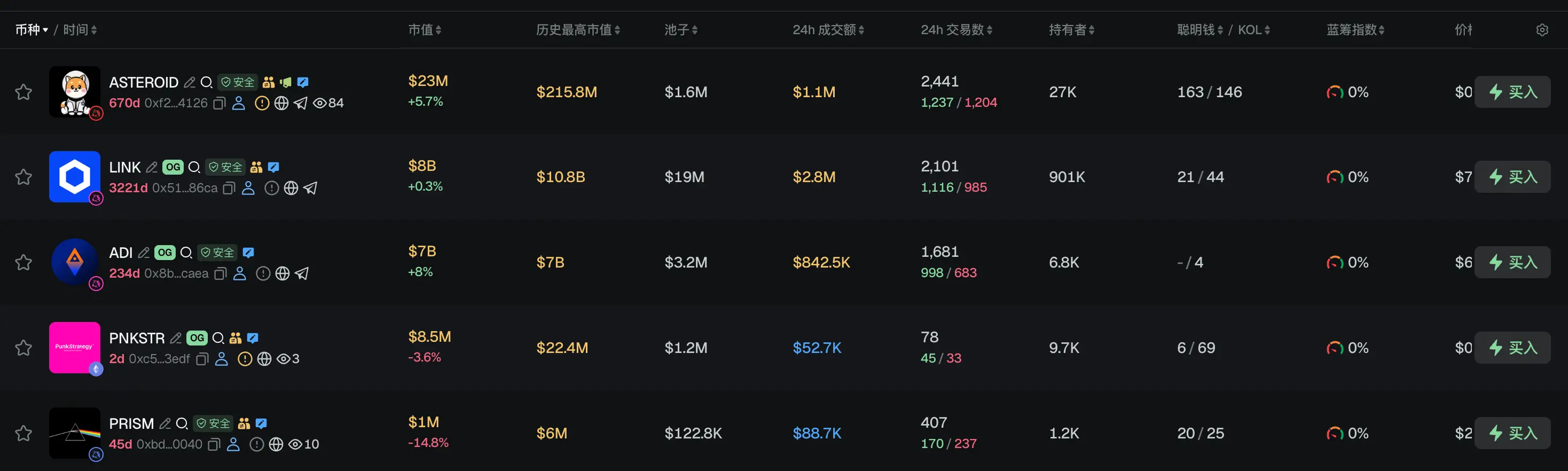Click PNKSTR community people icon
This screenshot has height=471, width=1568.
coord(236,337)
